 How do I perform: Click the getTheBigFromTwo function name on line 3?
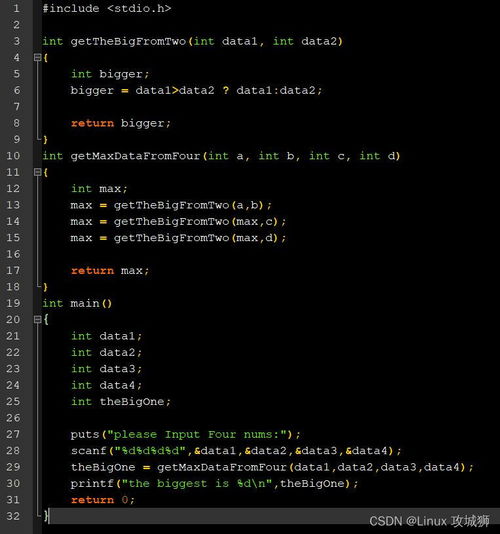coord(128,41)
